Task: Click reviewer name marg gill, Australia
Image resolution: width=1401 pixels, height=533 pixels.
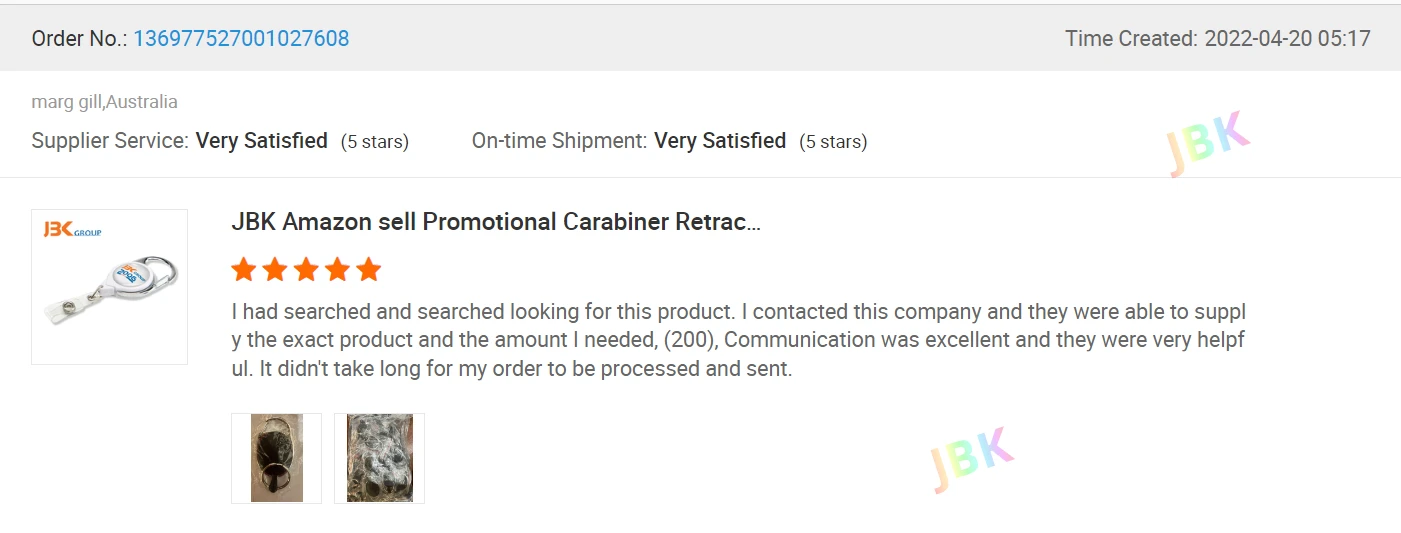Action: [x=105, y=102]
